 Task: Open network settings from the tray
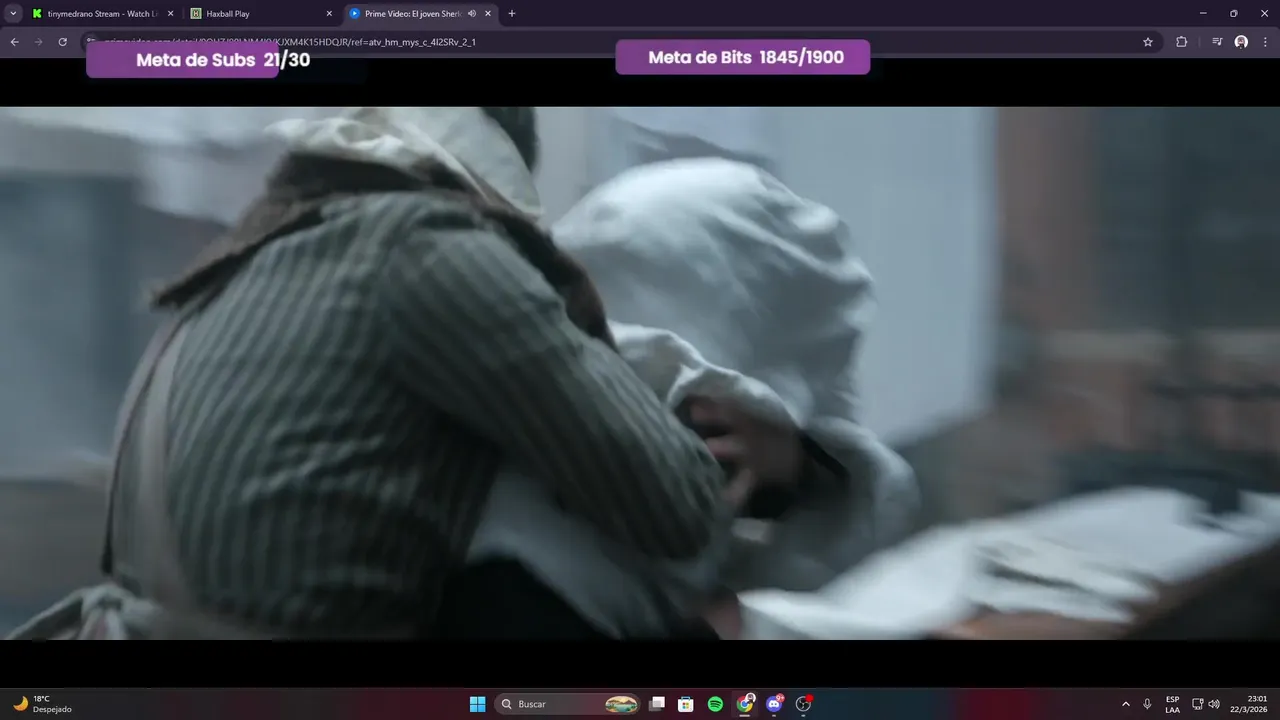(x=1197, y=704)
